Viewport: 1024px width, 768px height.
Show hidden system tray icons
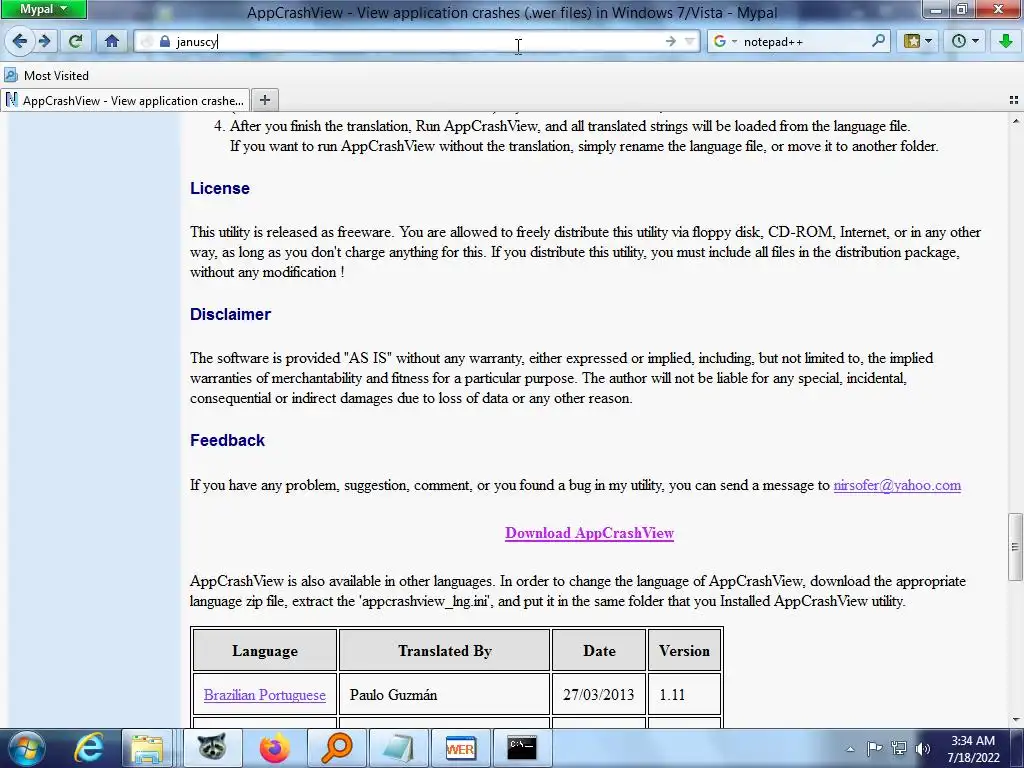click(x=850, y=749)
